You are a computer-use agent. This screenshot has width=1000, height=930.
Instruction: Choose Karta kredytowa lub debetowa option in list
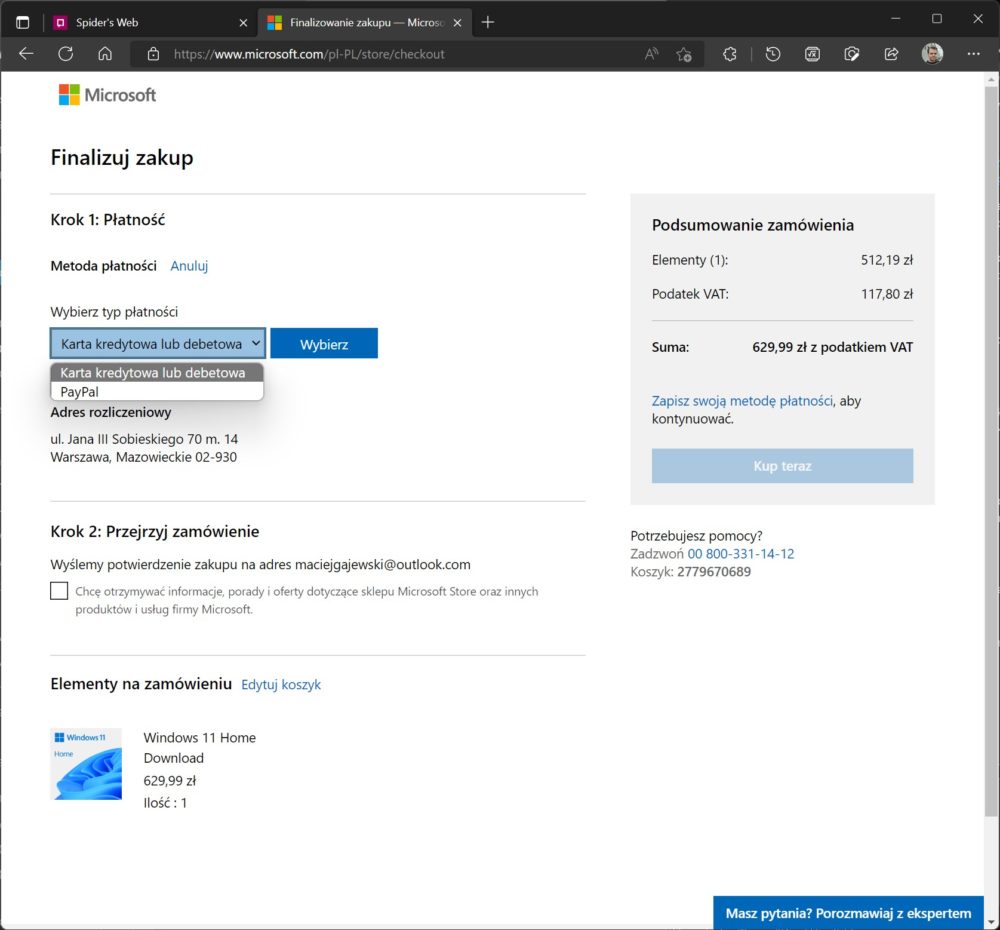[x=157, y=373]
